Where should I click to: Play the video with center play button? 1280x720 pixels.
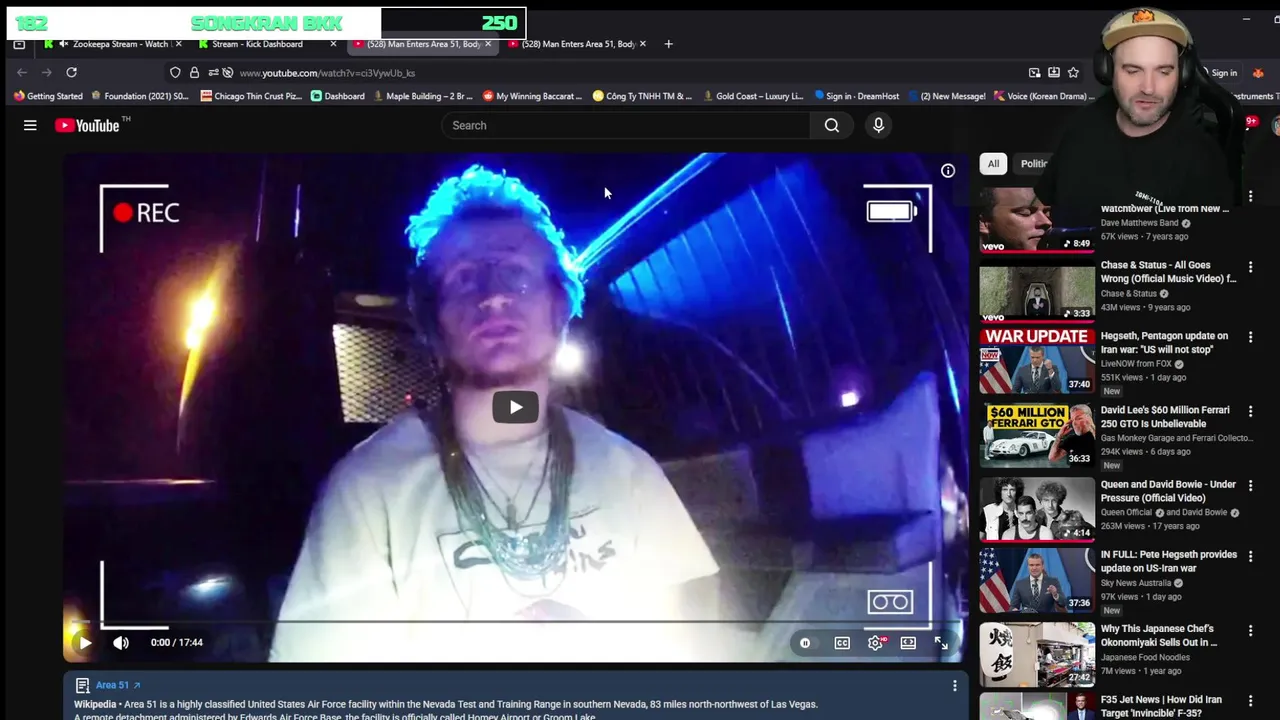pos(515,407)
